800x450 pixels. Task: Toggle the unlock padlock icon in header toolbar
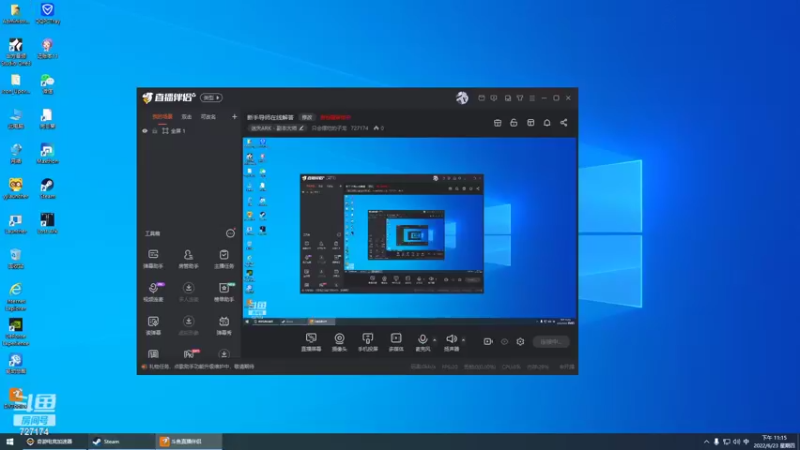click(x=514, y=123)
